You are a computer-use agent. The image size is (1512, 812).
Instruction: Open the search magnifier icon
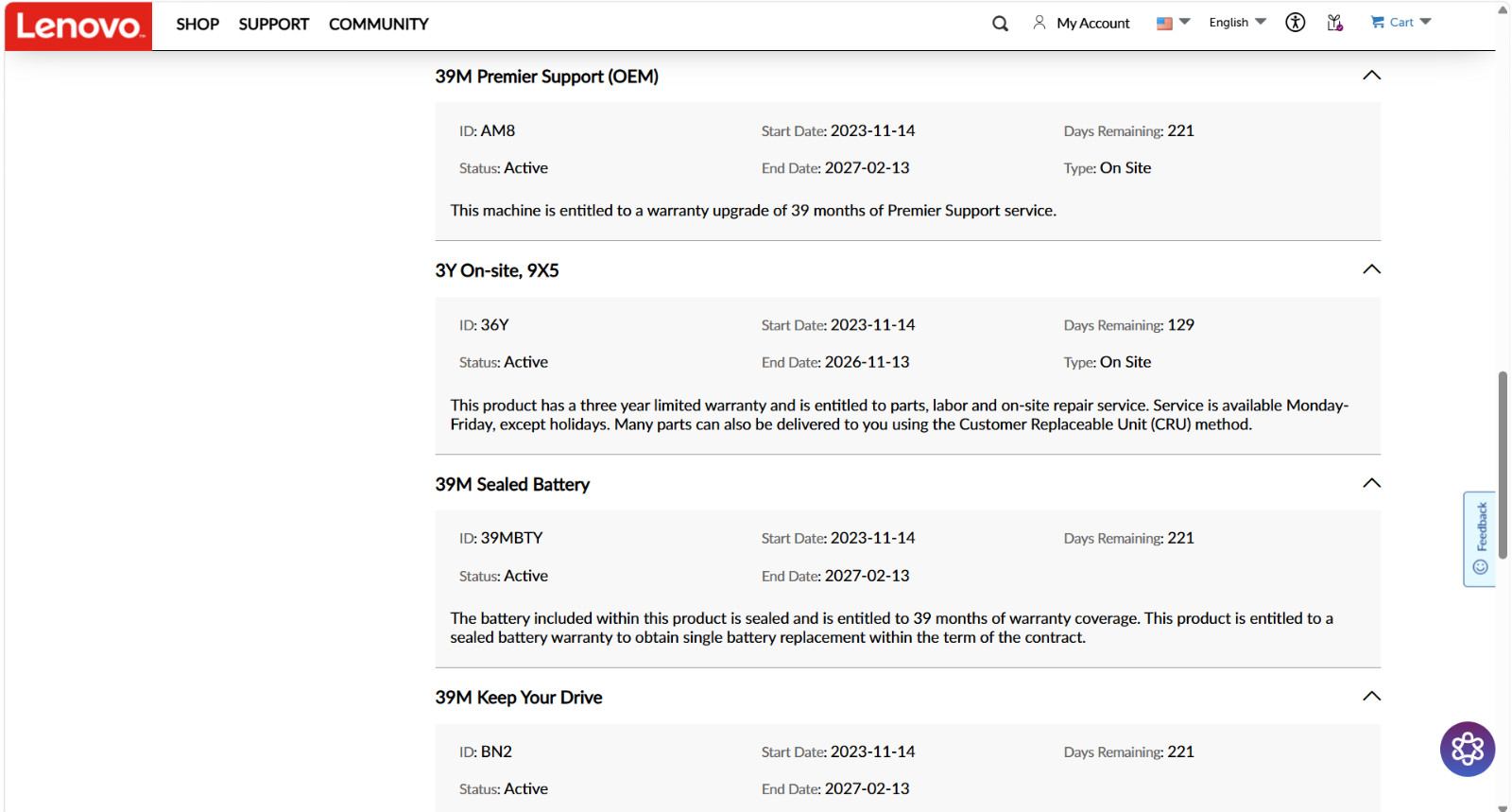click(1000, 24)
